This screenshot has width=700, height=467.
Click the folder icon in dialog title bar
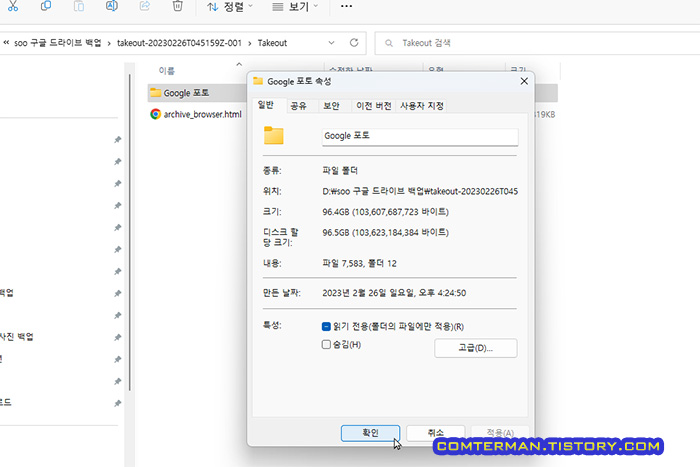258,81
